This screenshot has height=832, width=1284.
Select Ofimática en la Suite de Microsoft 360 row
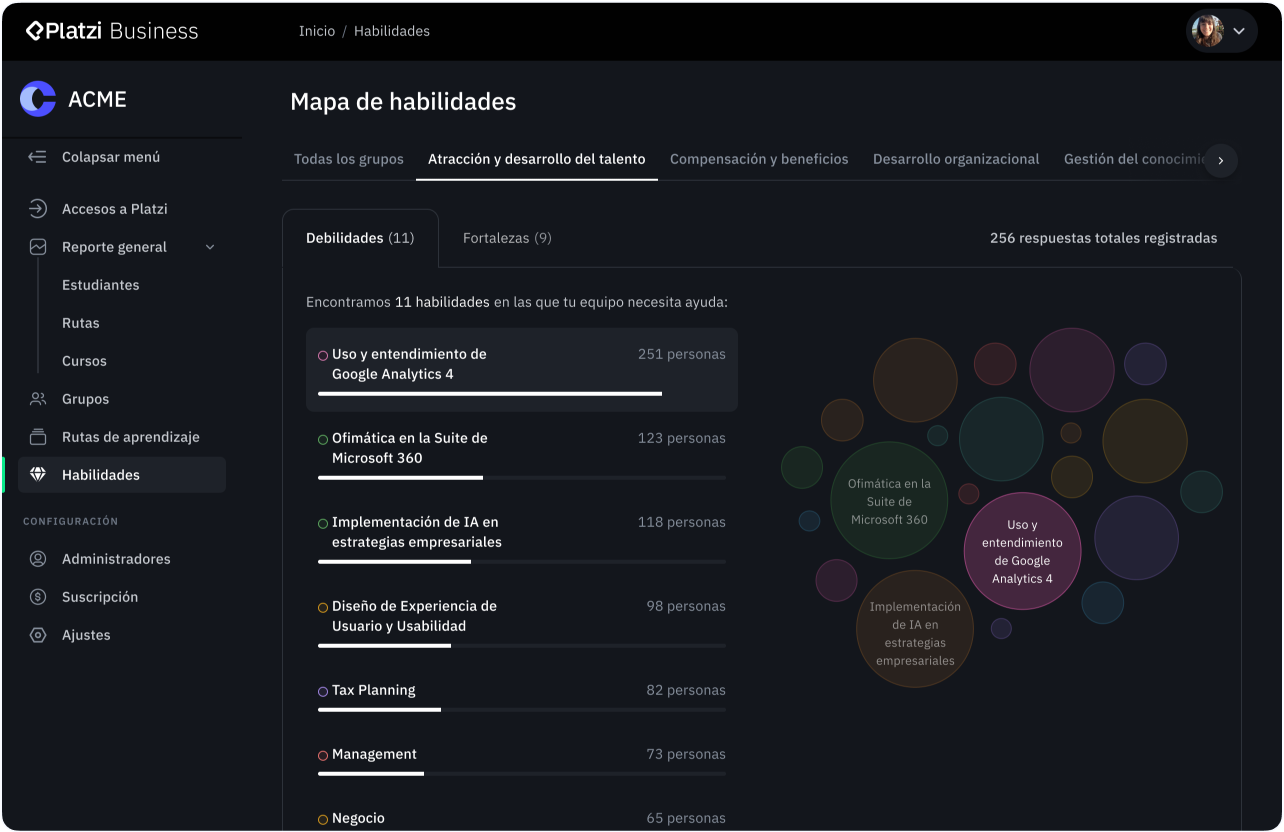click(522, 454)
